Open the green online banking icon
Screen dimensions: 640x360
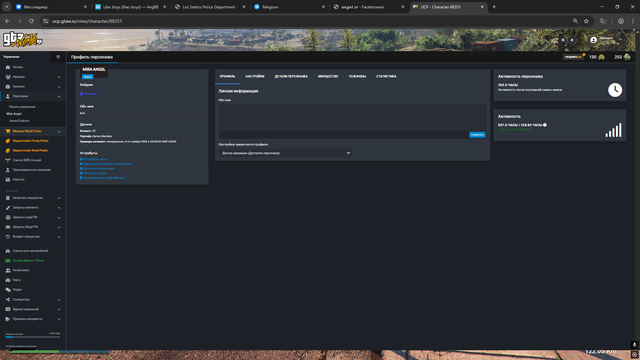click(x=8, y=260)
